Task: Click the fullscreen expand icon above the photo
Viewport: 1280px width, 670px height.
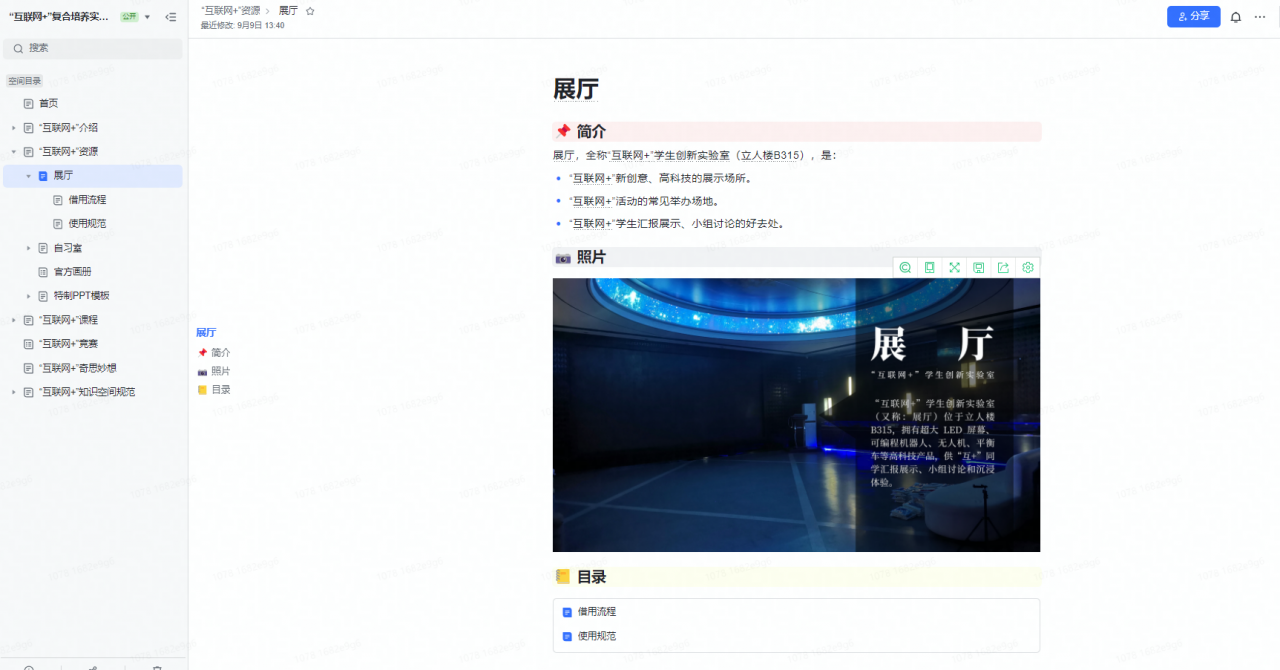Action: tap(954, 267)
